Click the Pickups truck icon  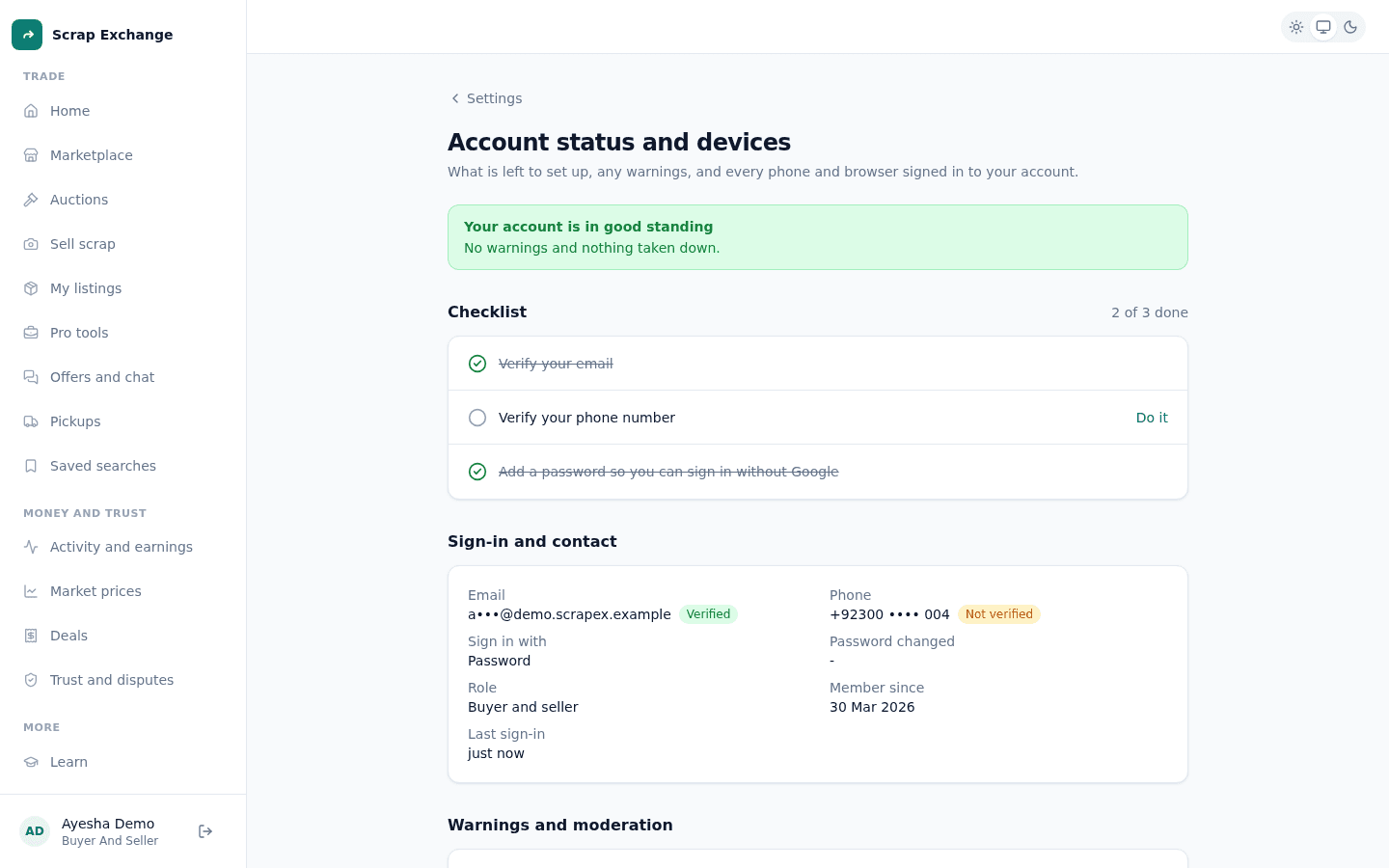(31, 421)
